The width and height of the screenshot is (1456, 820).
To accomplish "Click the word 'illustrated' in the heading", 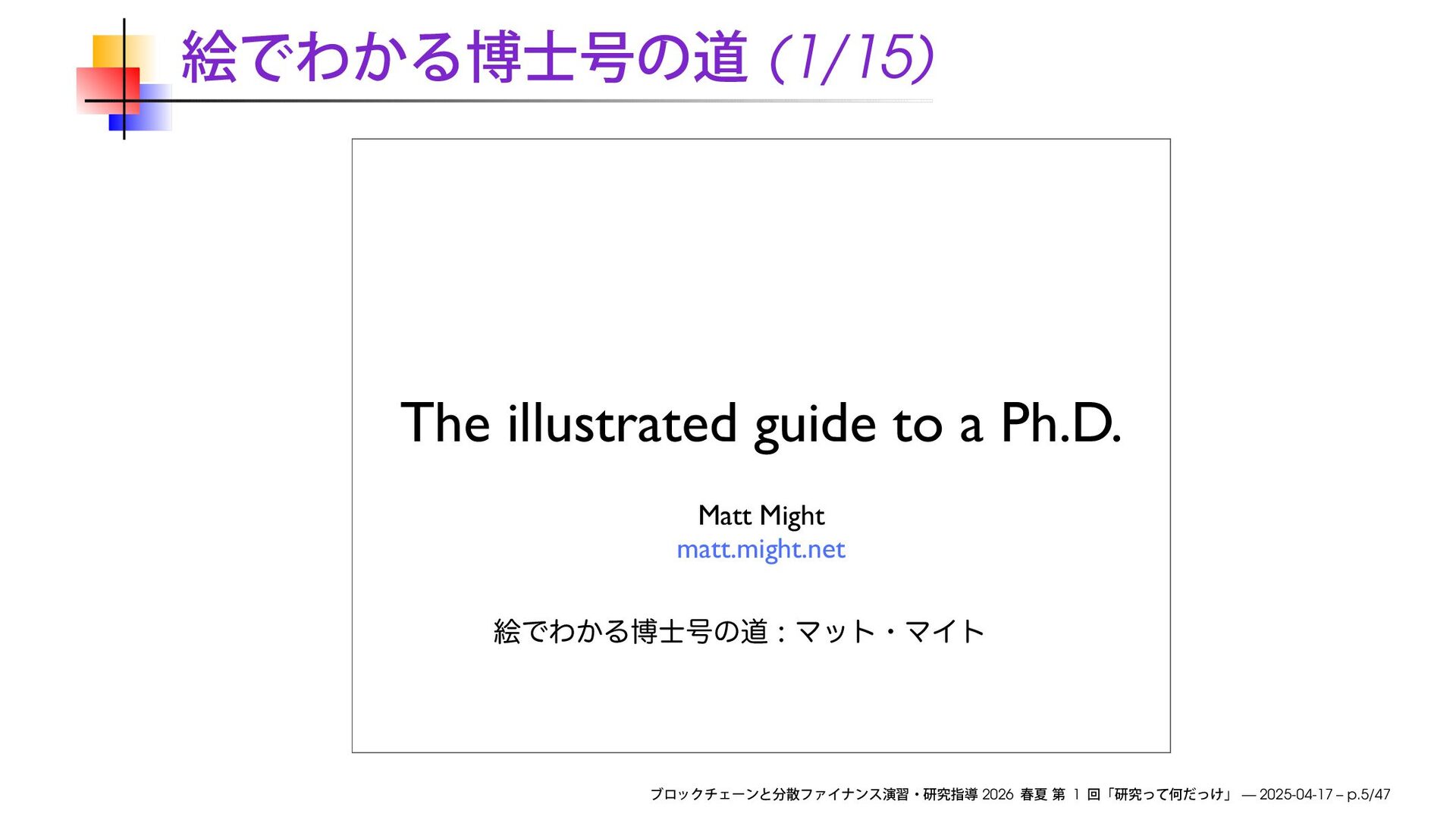I will click(622, 423).
